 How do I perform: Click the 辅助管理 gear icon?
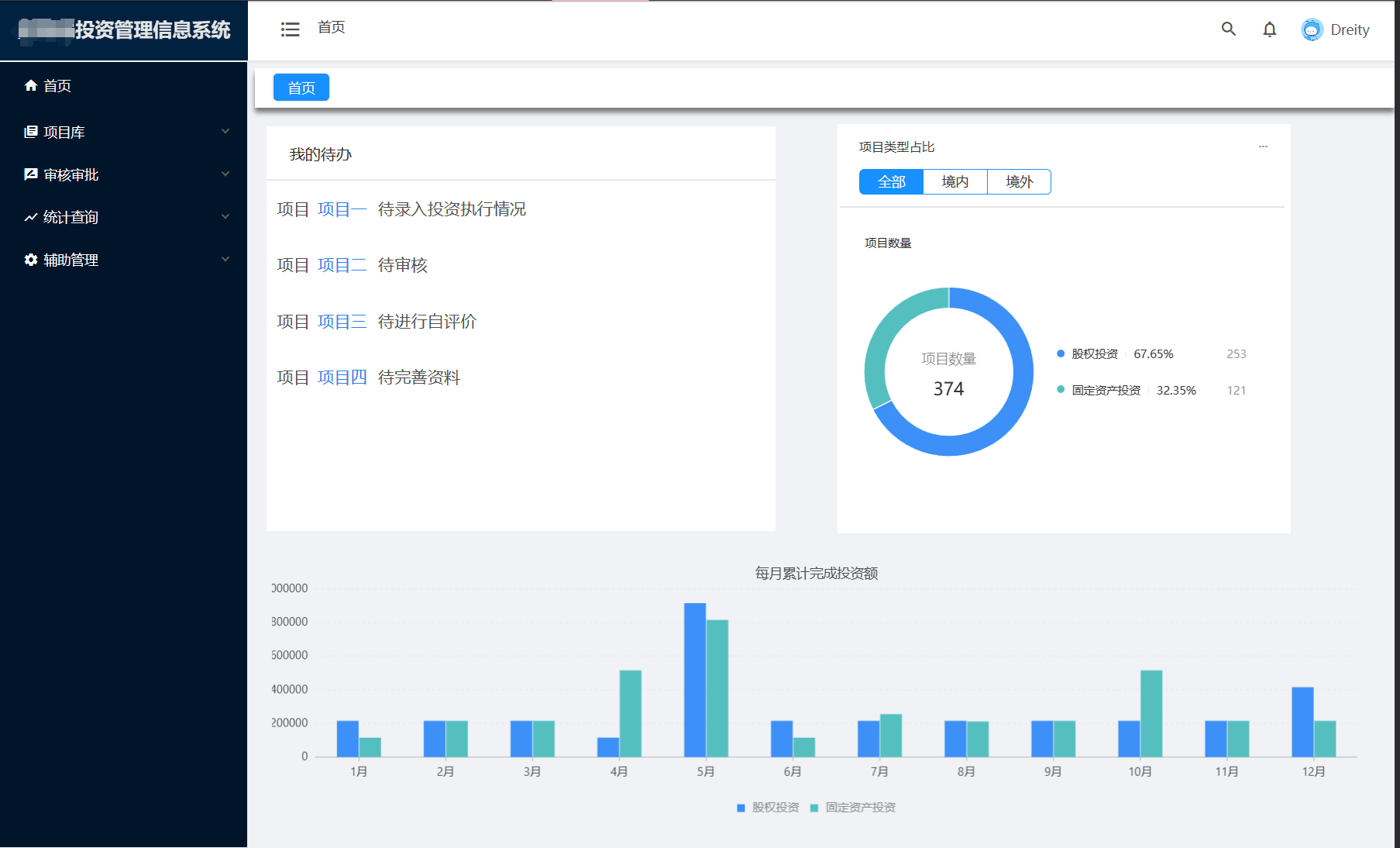pos(31,260)
